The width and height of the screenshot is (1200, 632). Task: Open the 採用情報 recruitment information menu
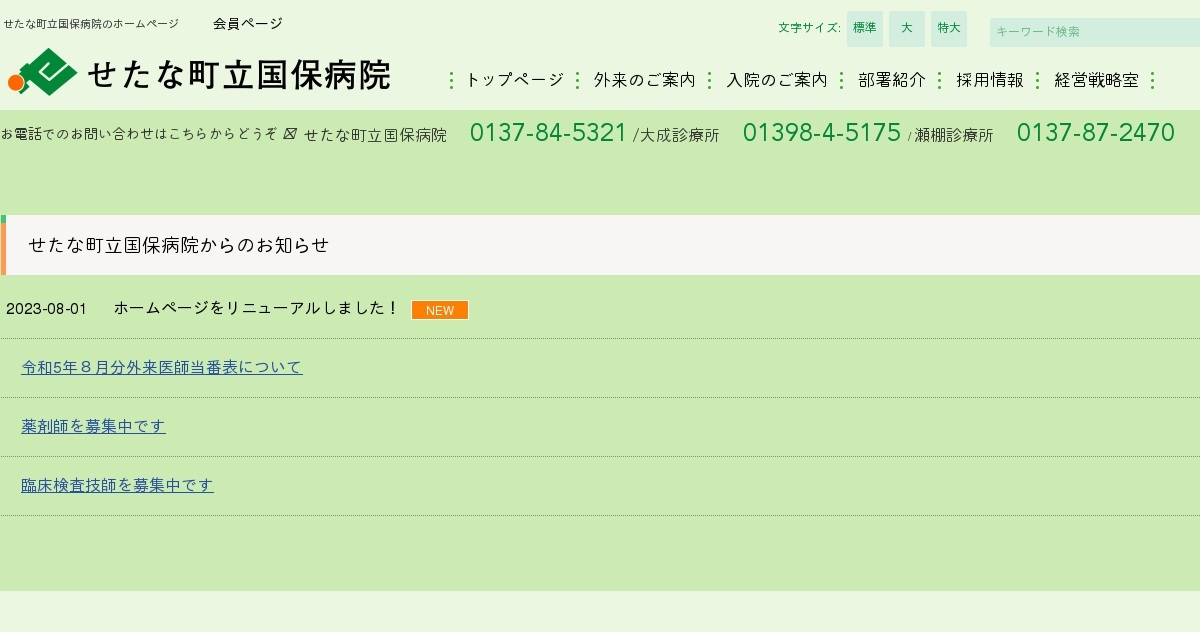(989, 79)
